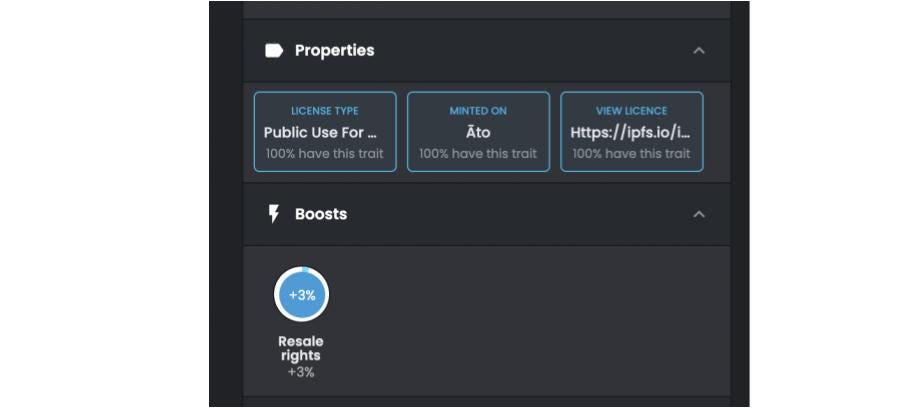Viewport: 910px width, 408px height.
Task: Click the Public Use For ... value
Action: pyautogui.click(x=320, y=132)
